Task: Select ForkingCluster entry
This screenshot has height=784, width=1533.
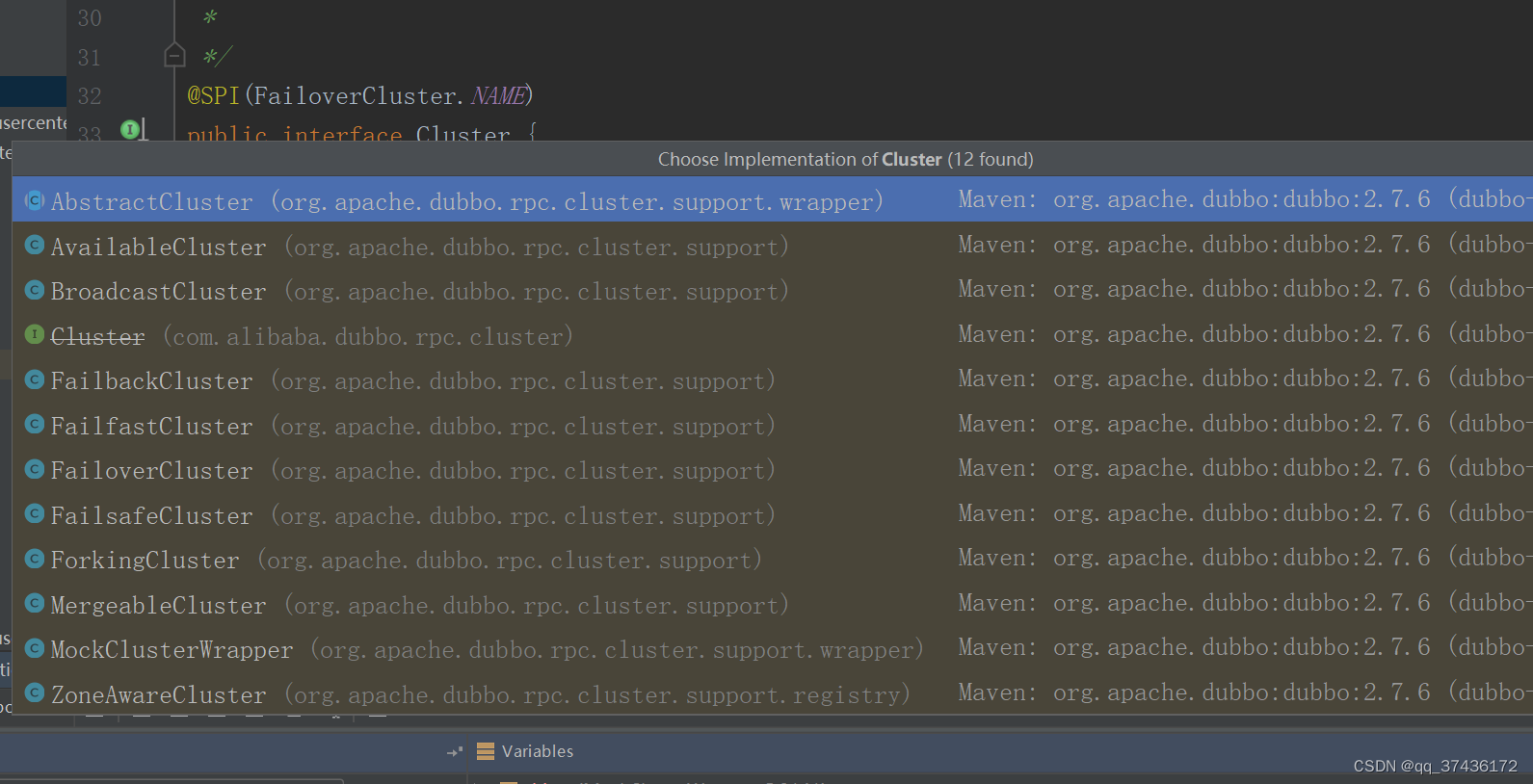Action: point(772,559)
